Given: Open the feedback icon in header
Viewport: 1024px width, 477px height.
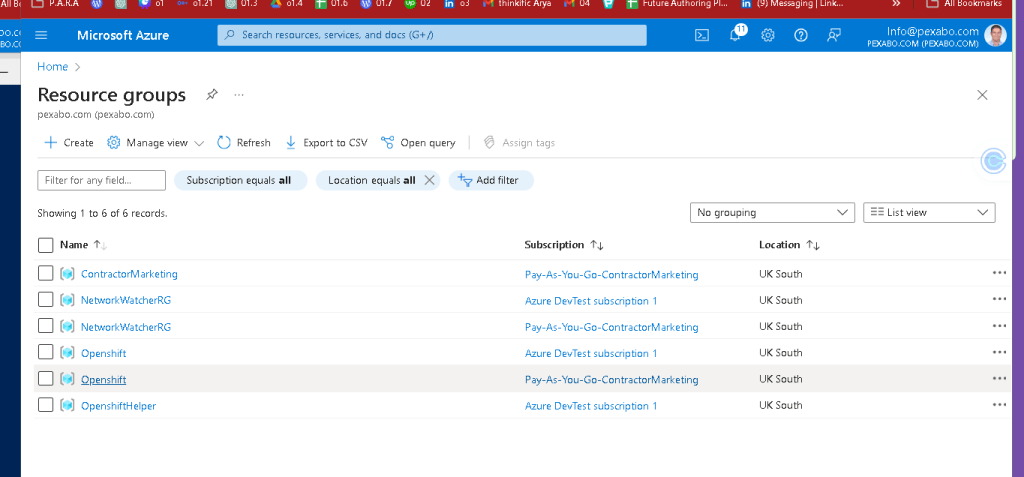Looking at the screenshot, I should pos(833,35).
